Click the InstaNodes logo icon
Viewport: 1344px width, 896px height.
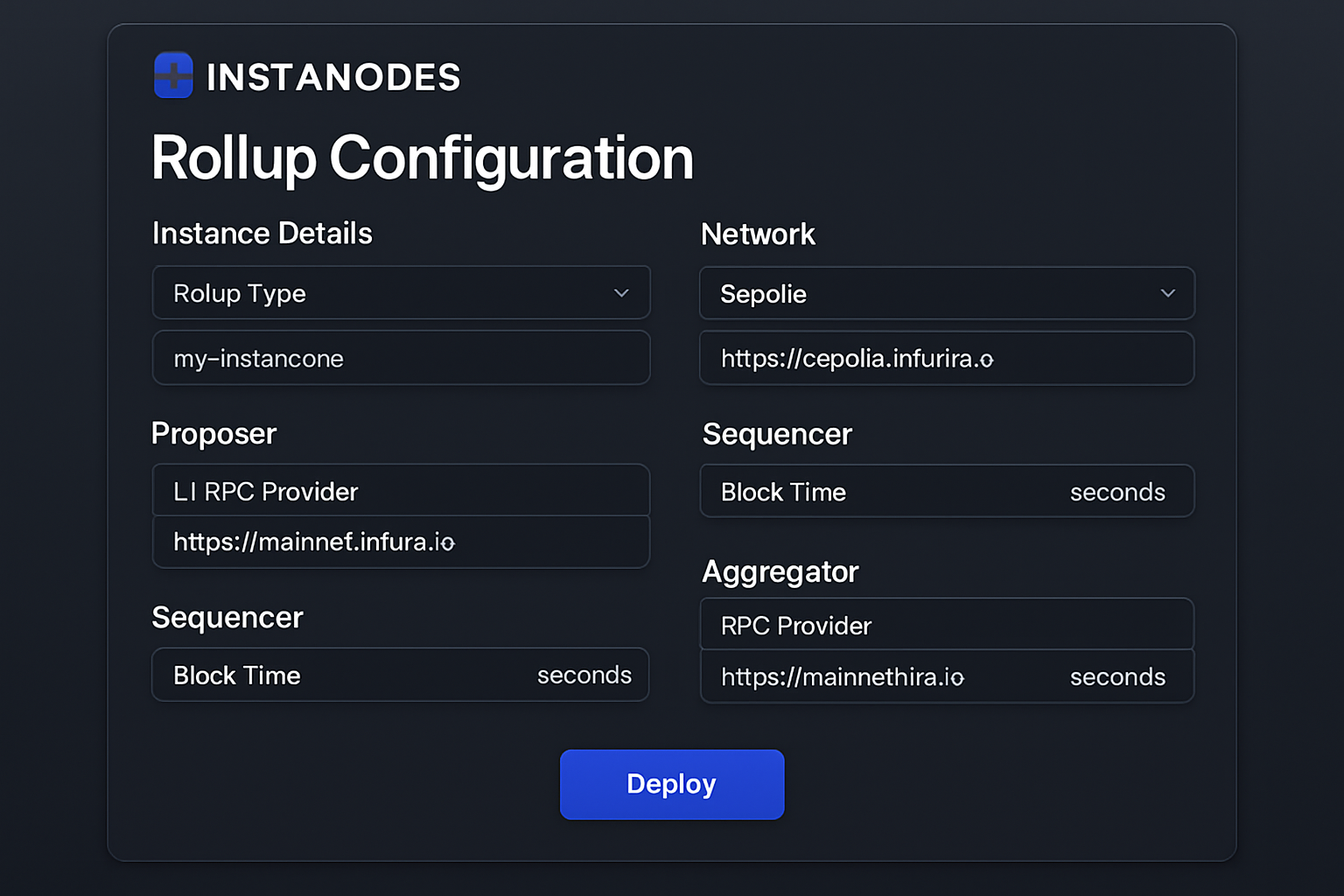pyautogui.click(x=173, y=76)
